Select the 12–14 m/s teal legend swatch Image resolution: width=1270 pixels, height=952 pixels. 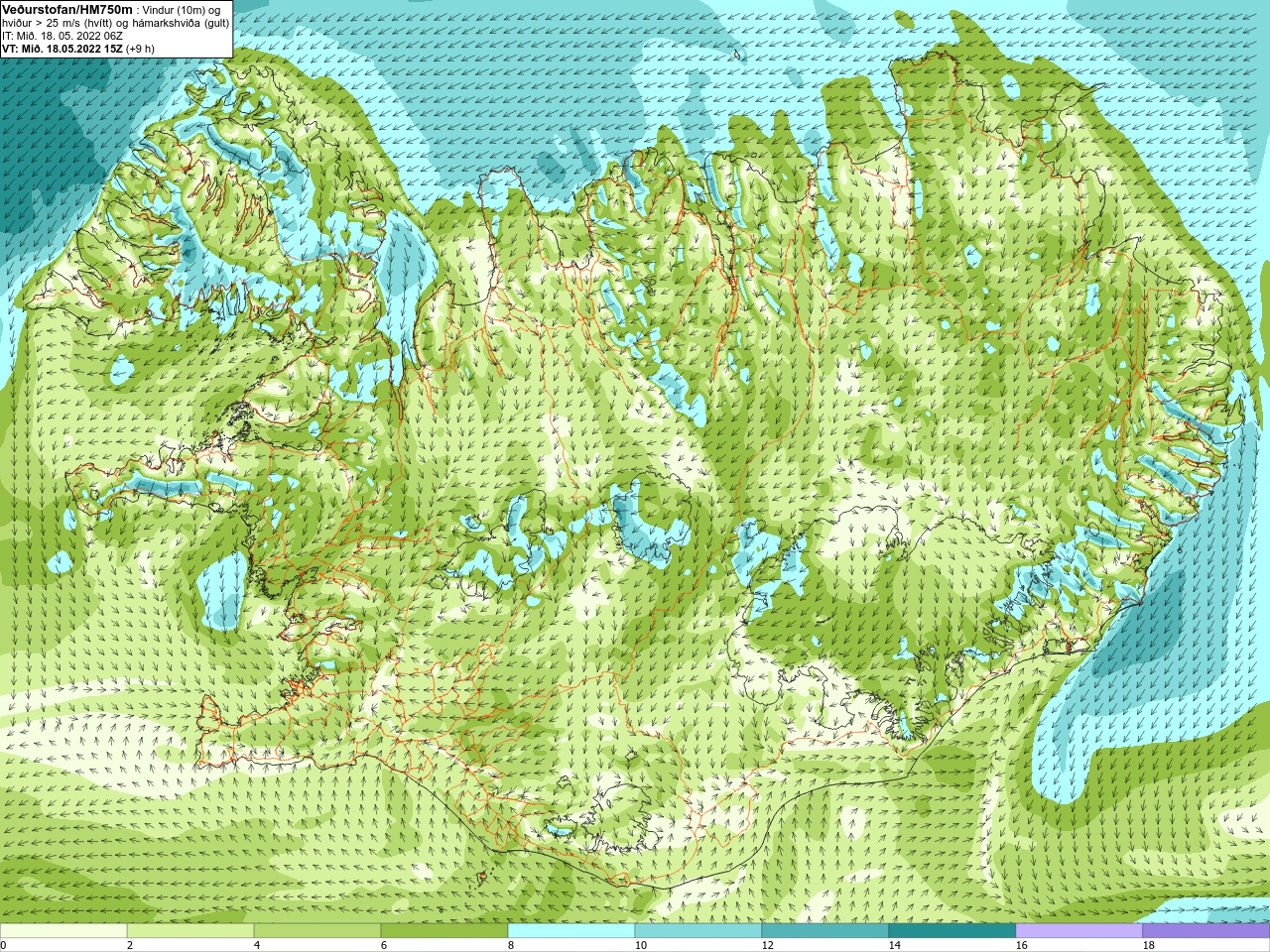point(825,931)
